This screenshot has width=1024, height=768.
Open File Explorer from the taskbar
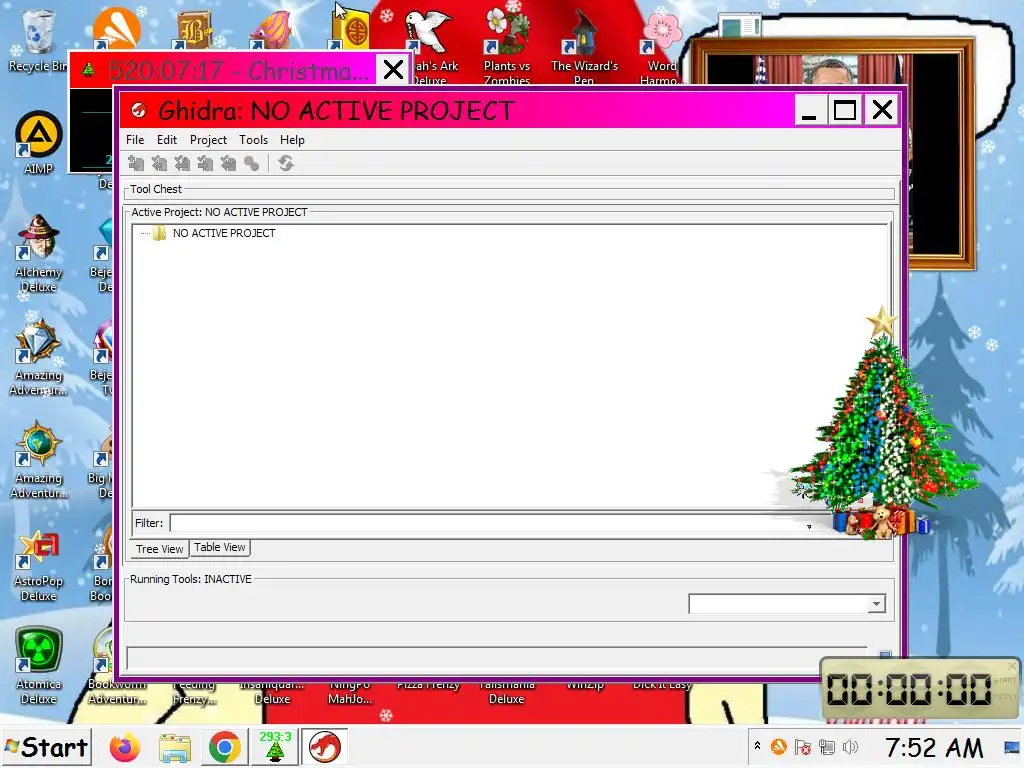(174, 747)
